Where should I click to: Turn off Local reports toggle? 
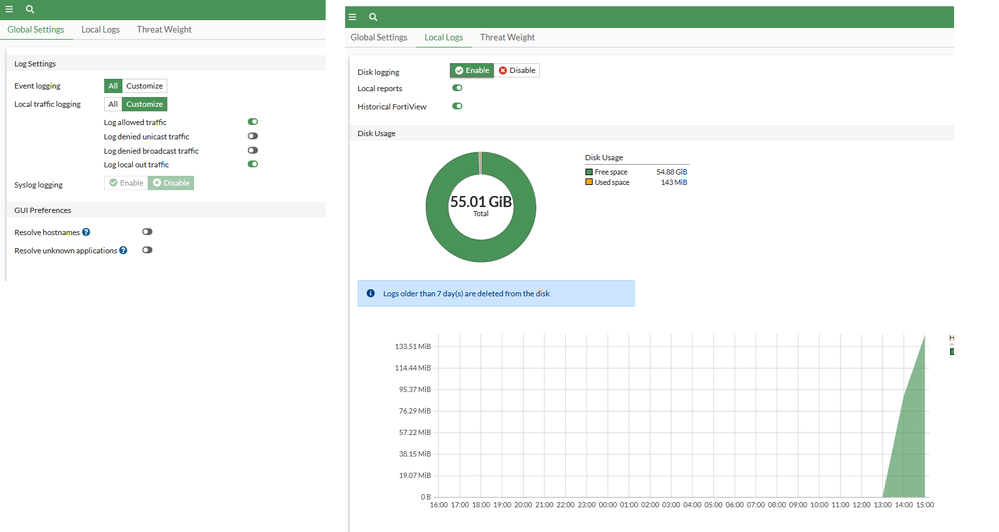pos(457,89)
